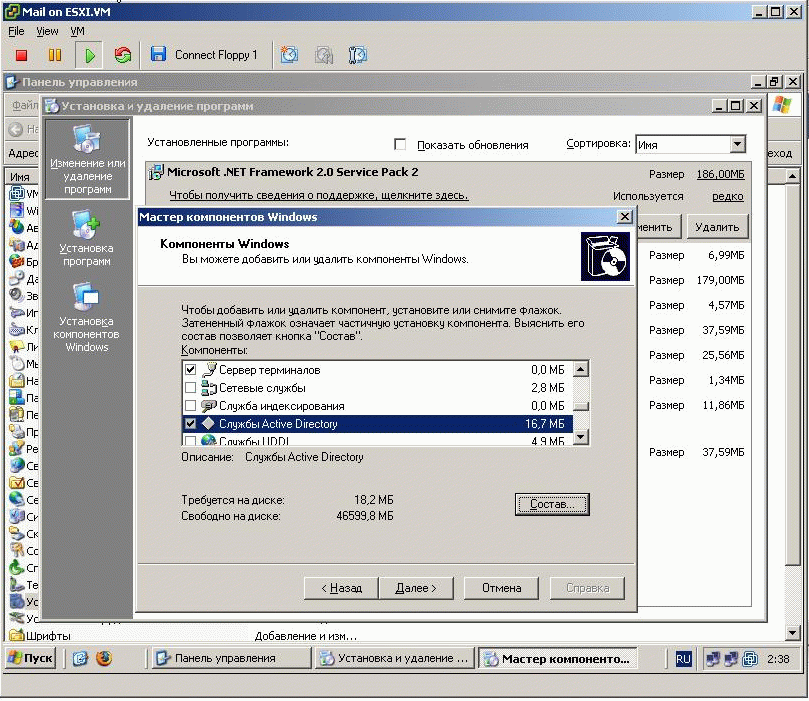Click the '18,2 МБ' required disk value
The height and width of the screenshot is (701, 809).
point(374,500)
